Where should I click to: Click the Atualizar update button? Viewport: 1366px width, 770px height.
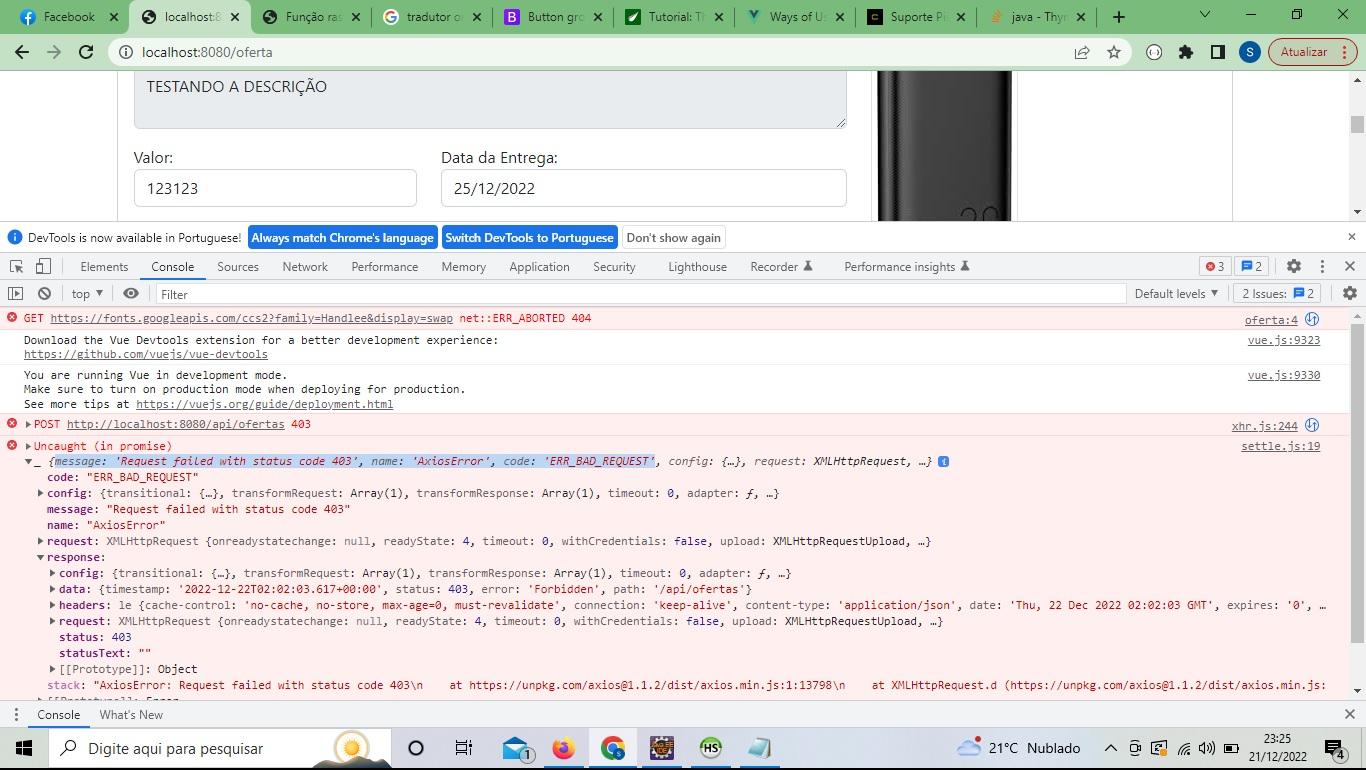click(x=1313, y=52)
